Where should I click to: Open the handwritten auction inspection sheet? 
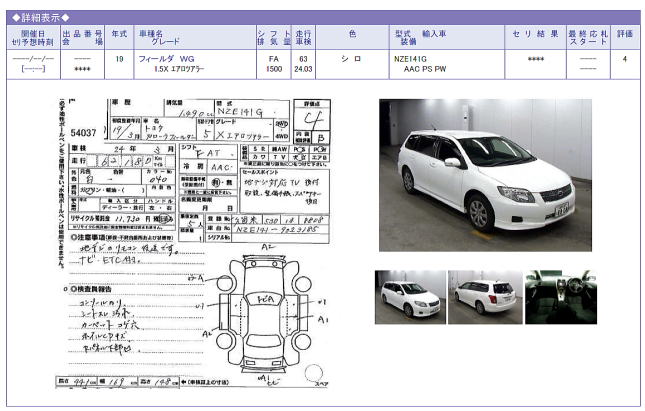pyautogui.click(x=193, y=243)
